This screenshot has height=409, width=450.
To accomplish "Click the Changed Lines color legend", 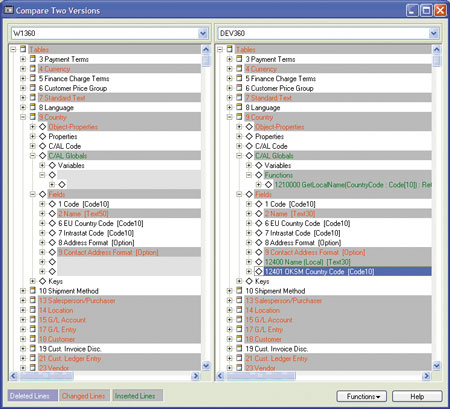I will [x=83, y=396].
